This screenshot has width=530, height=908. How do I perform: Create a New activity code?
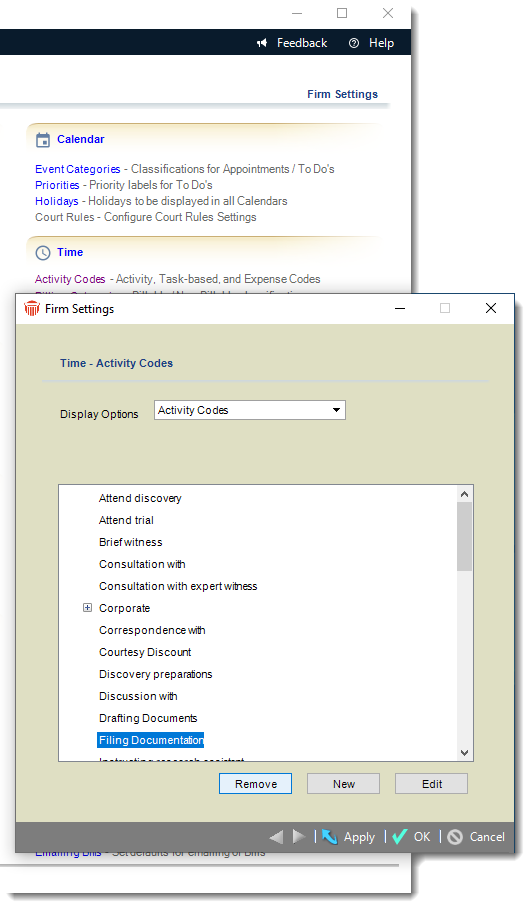(x=343, y=783)
